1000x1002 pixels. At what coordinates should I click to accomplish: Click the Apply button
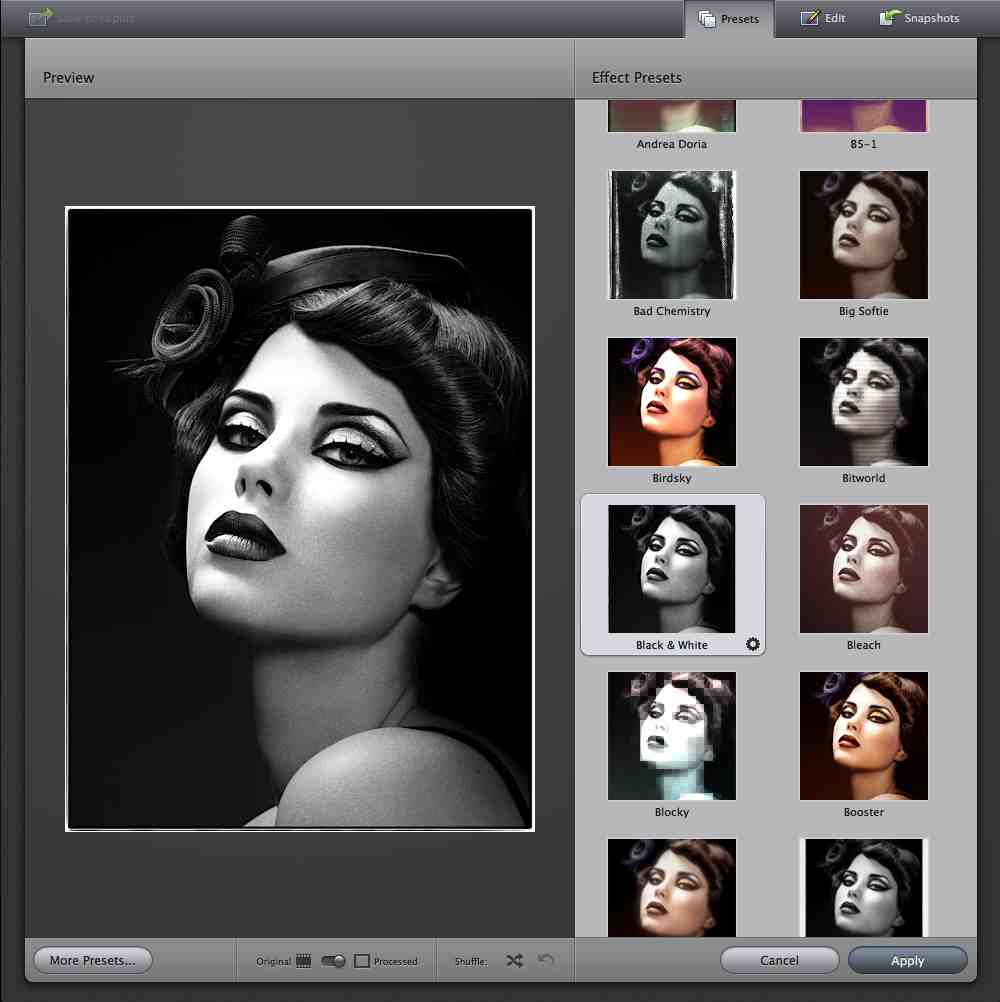click(x=907, y=961)
